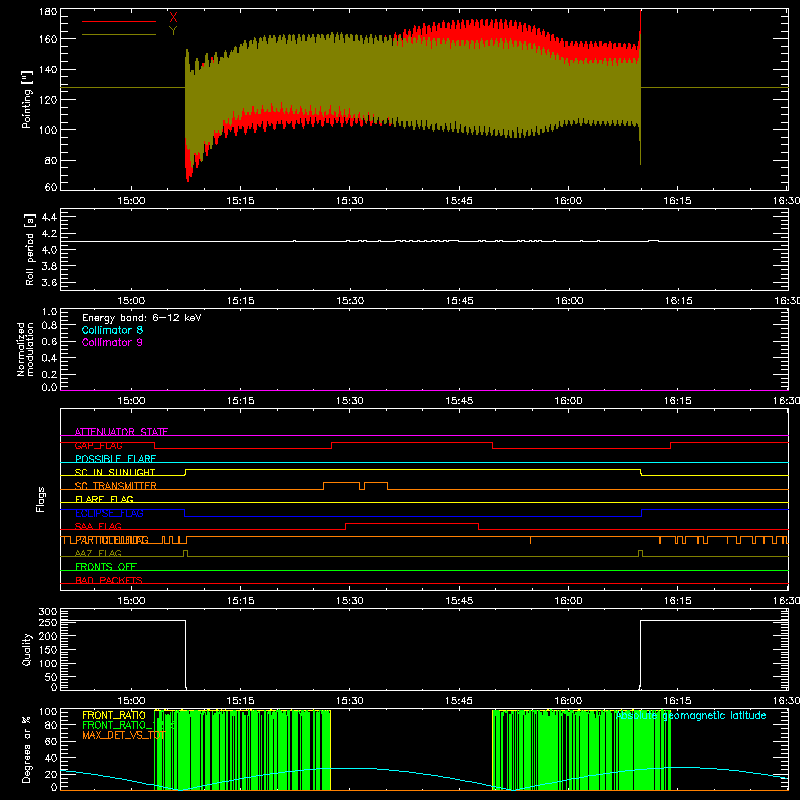Click the BAD_PACKETS label

(x=109, y=580)
